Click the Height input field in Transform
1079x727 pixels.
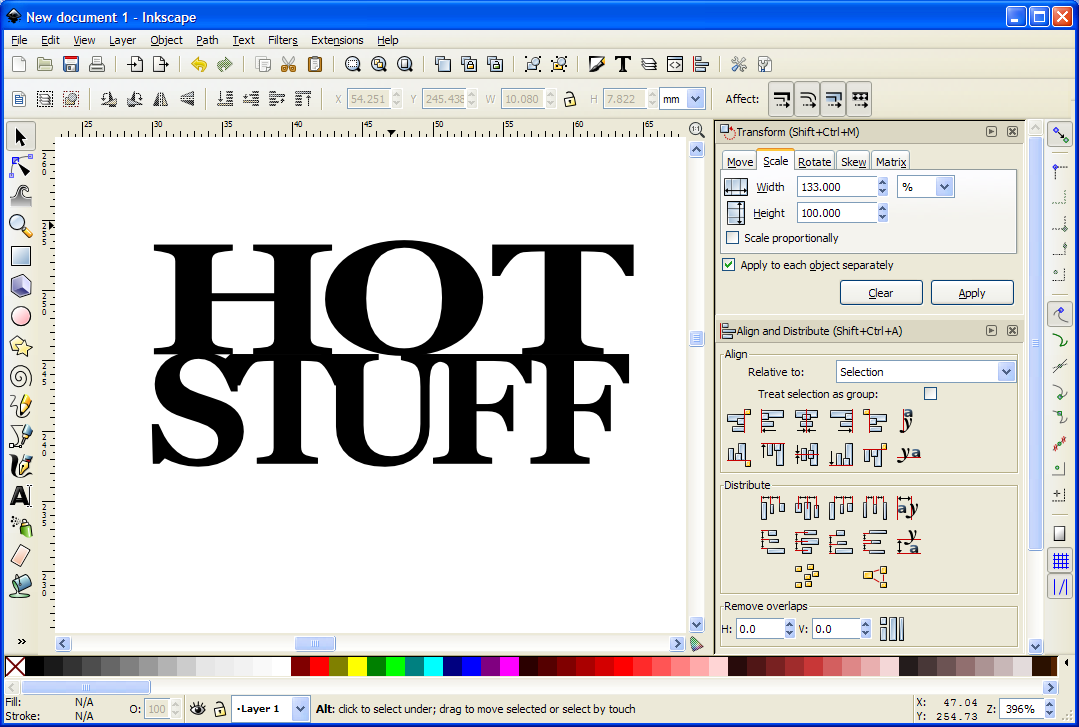click(837, 213)
